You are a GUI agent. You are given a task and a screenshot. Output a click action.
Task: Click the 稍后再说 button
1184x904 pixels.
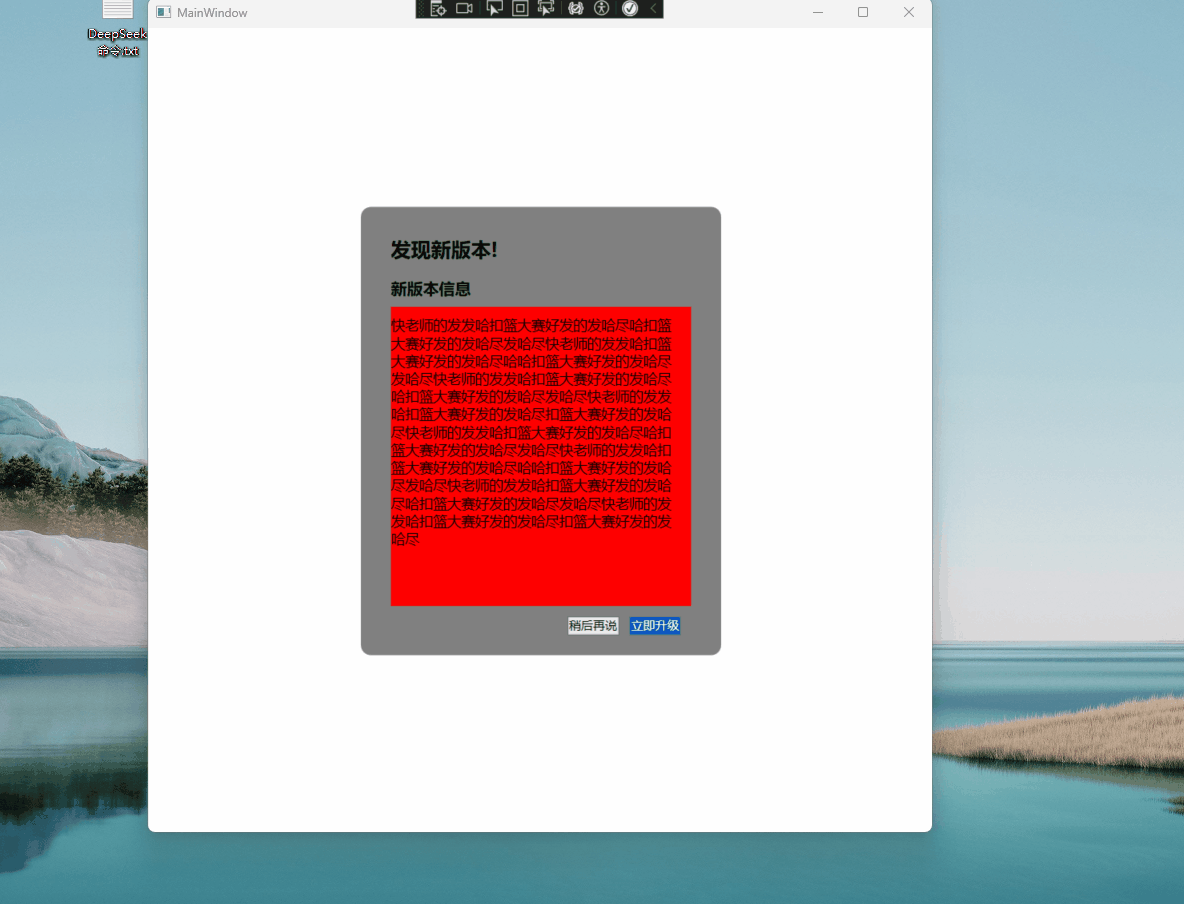tap(593, 626)
